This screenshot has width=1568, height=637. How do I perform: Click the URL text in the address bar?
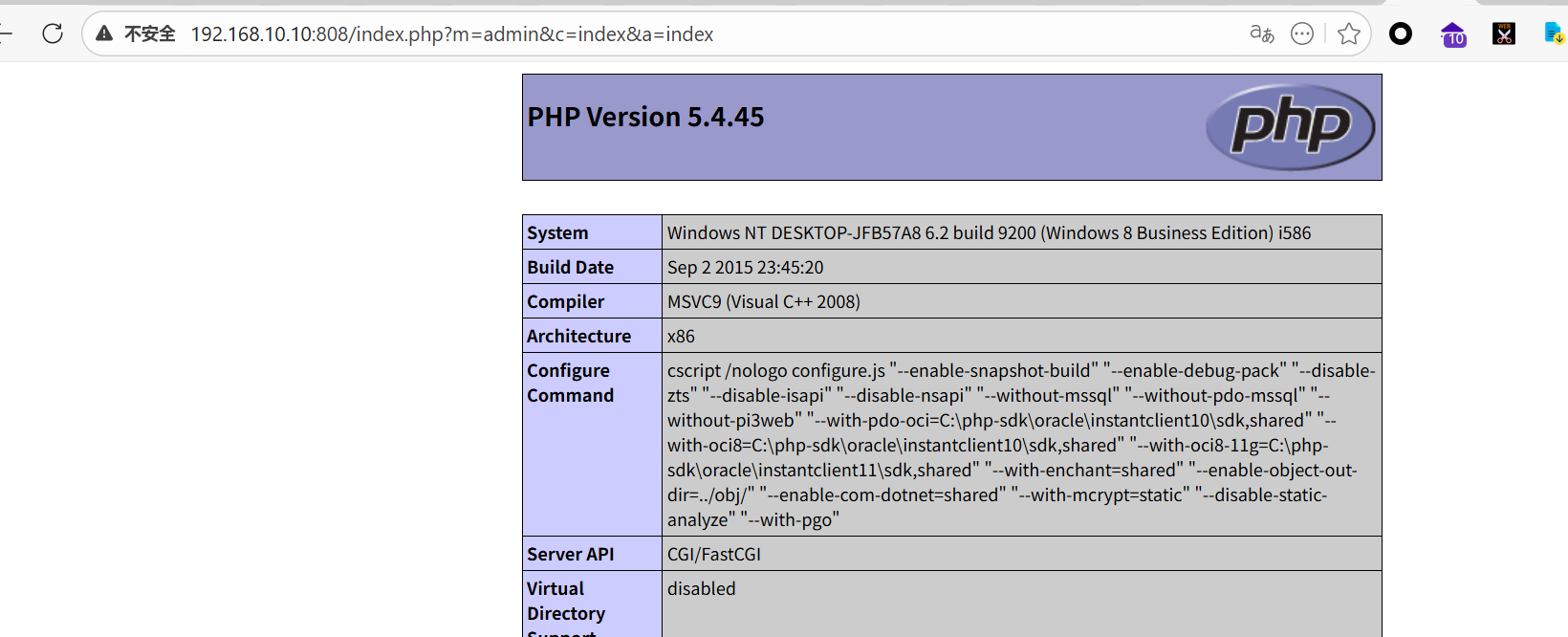[x=452, y=34]
